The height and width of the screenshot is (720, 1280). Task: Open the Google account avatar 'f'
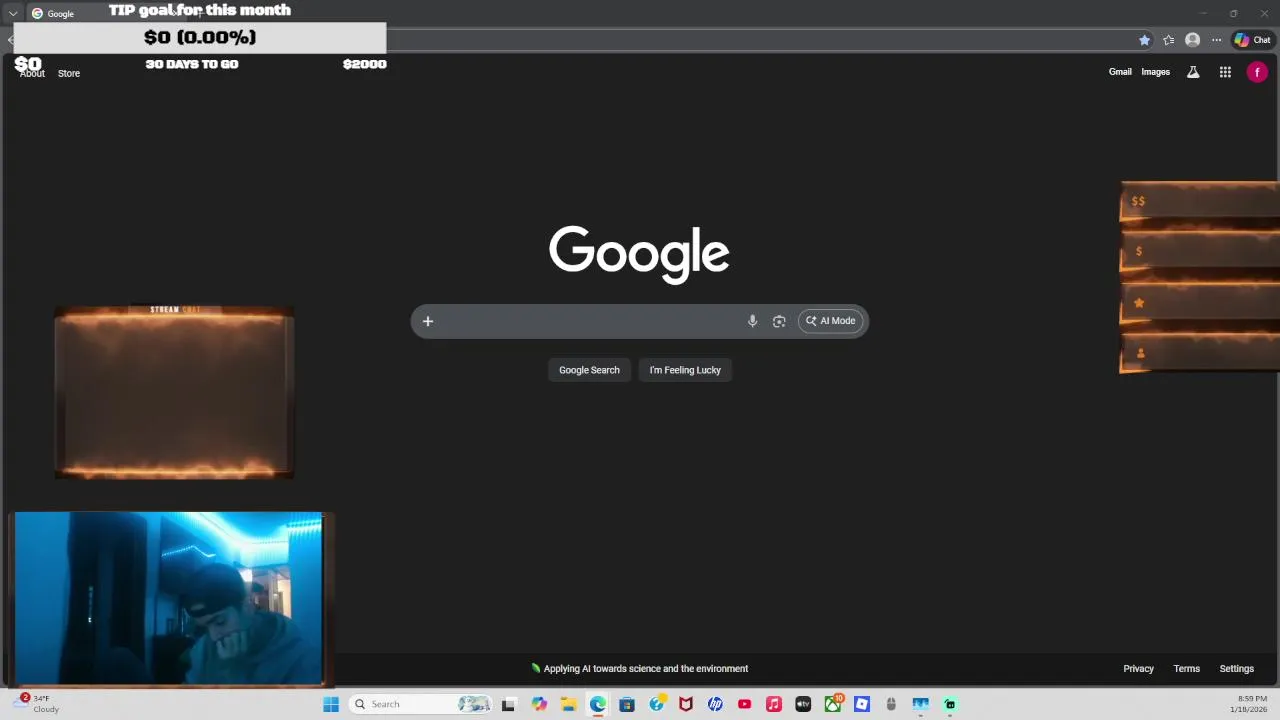point(1257,72)
